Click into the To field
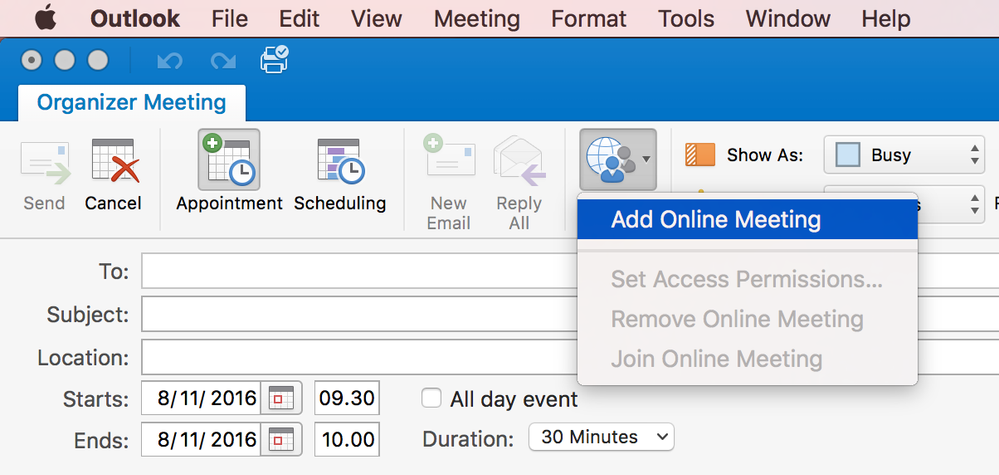Image resolution: width=999 pixels, height=475 pixels. pos(359,271)
